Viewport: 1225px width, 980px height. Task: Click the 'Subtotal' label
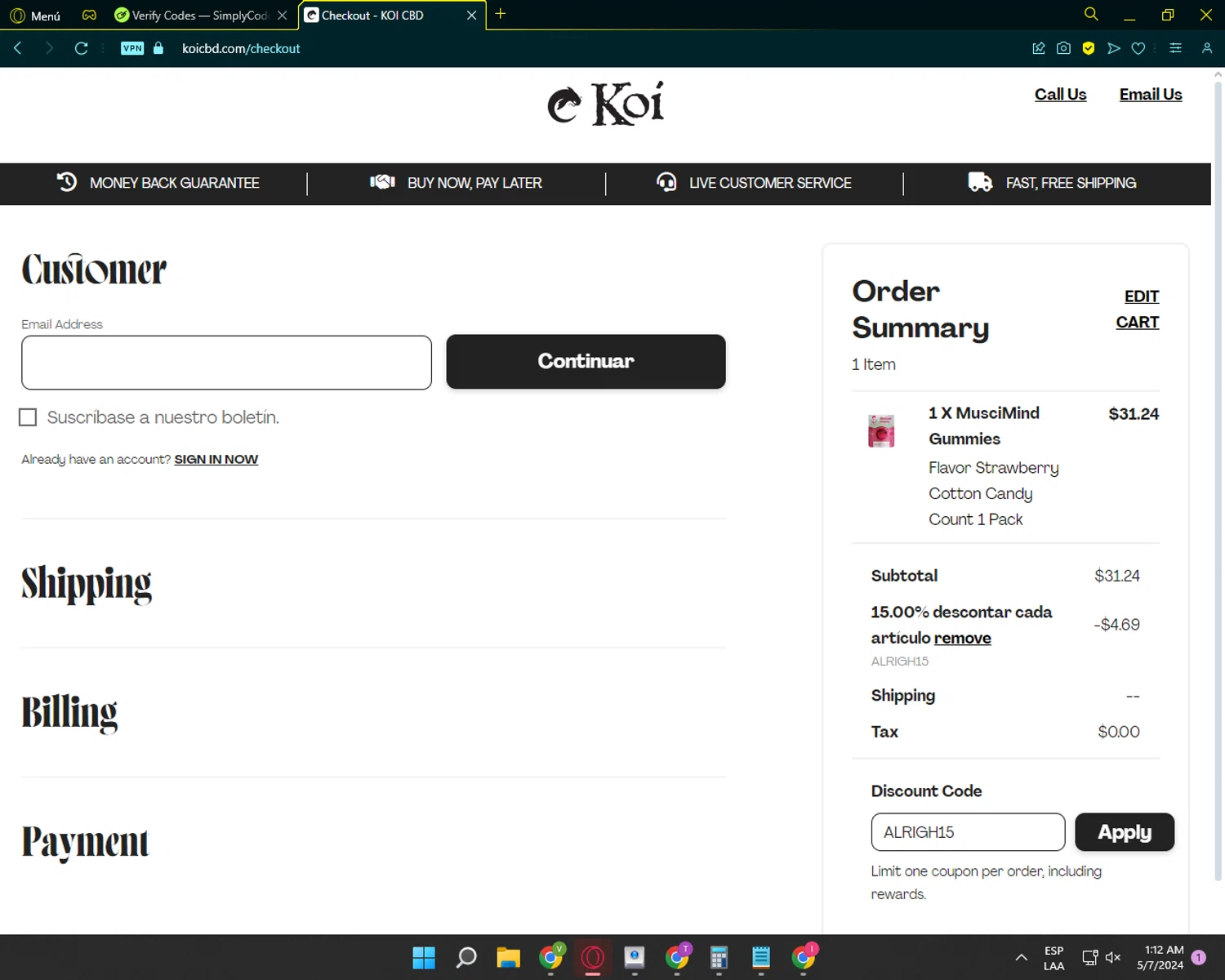coord(904,576)
